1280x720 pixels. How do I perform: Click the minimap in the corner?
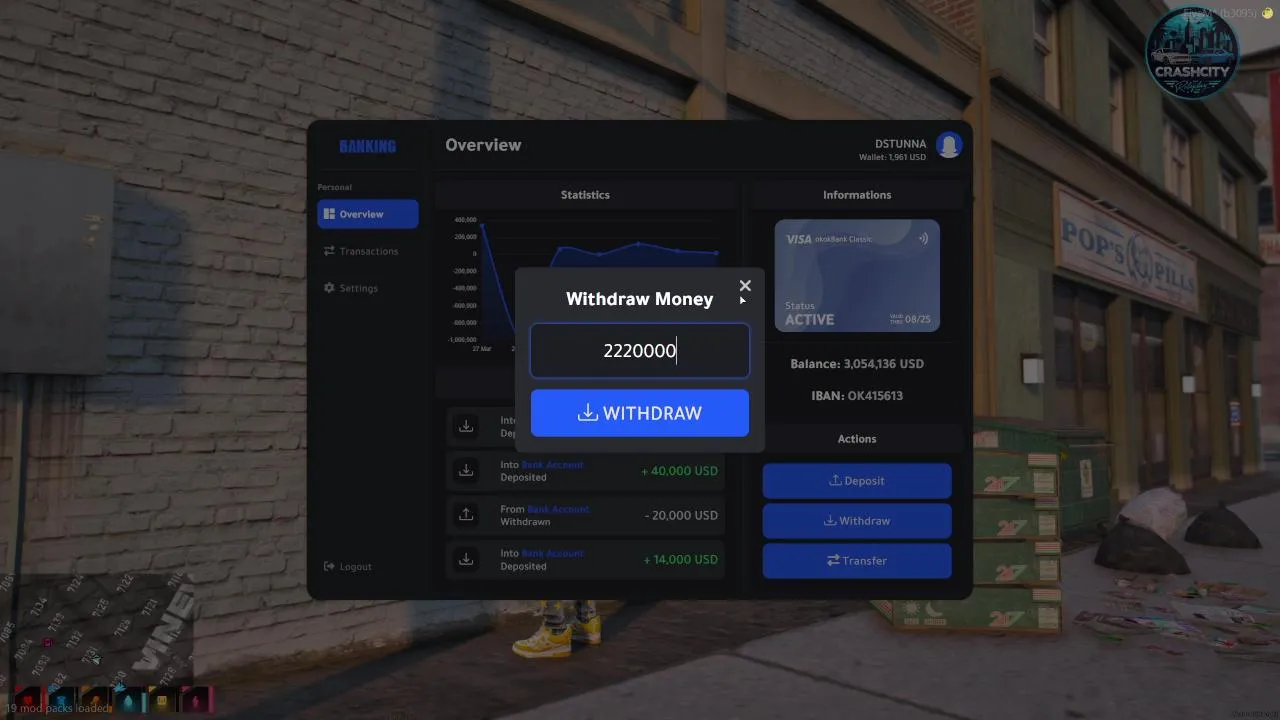tap(95, 628)
